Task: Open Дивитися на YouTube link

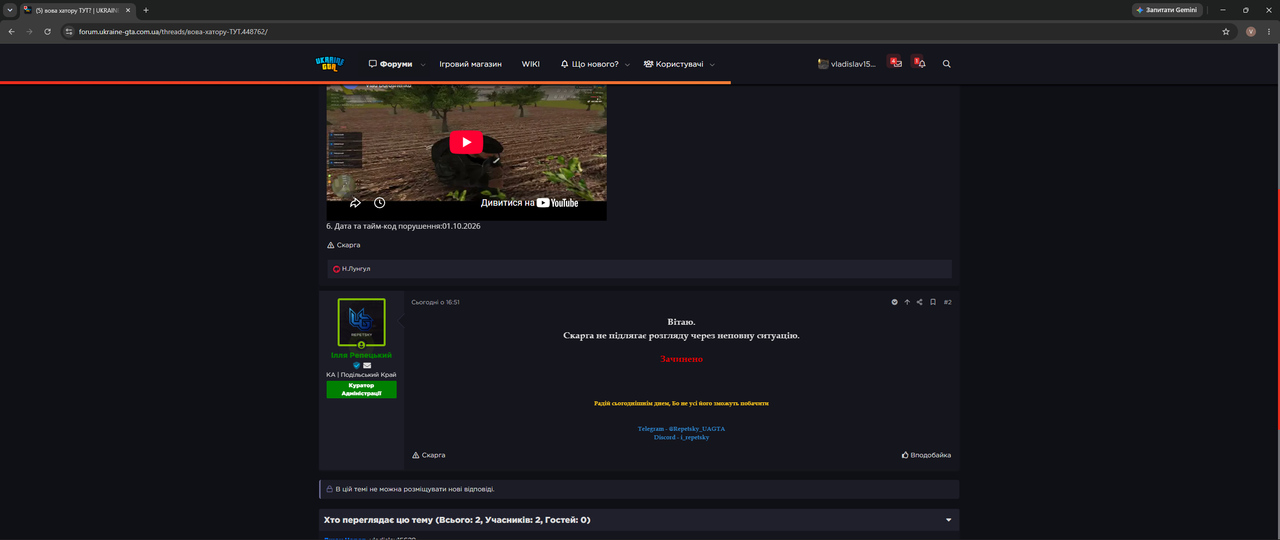Action: 529,202
